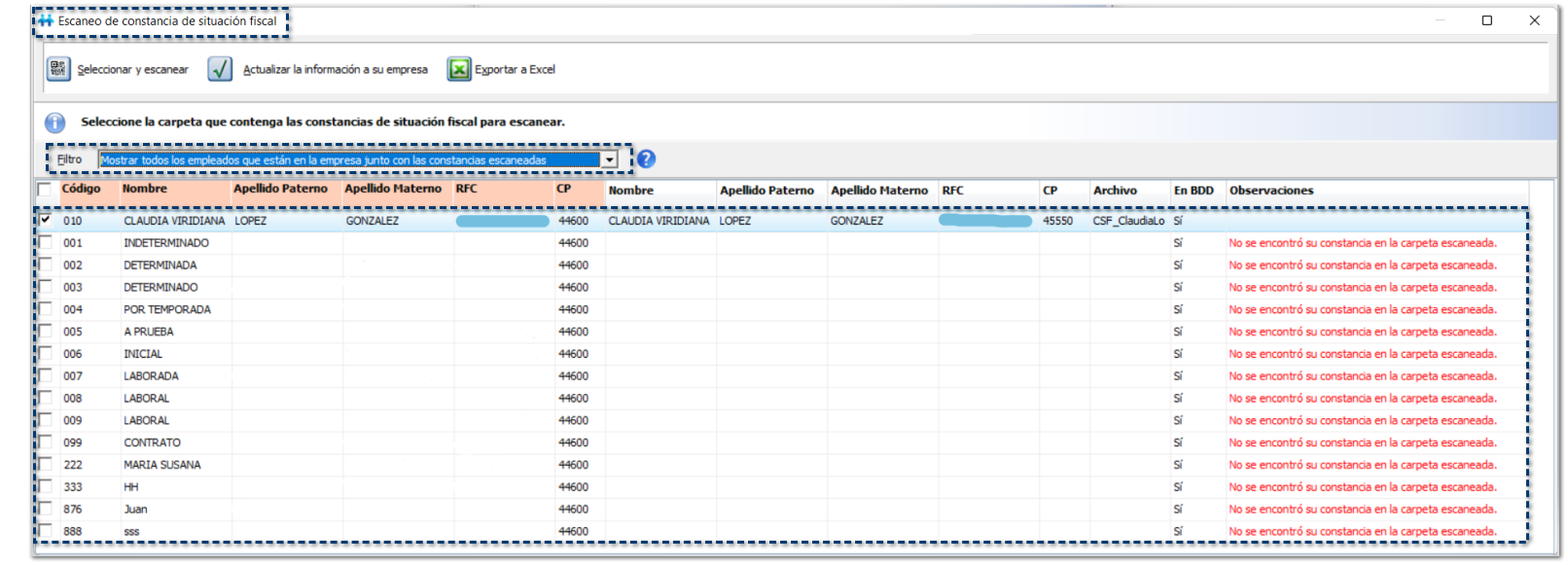Click the Exportar a Excel icon
The width and height of the screenshot is (1568, 565).
coord(458,69)
